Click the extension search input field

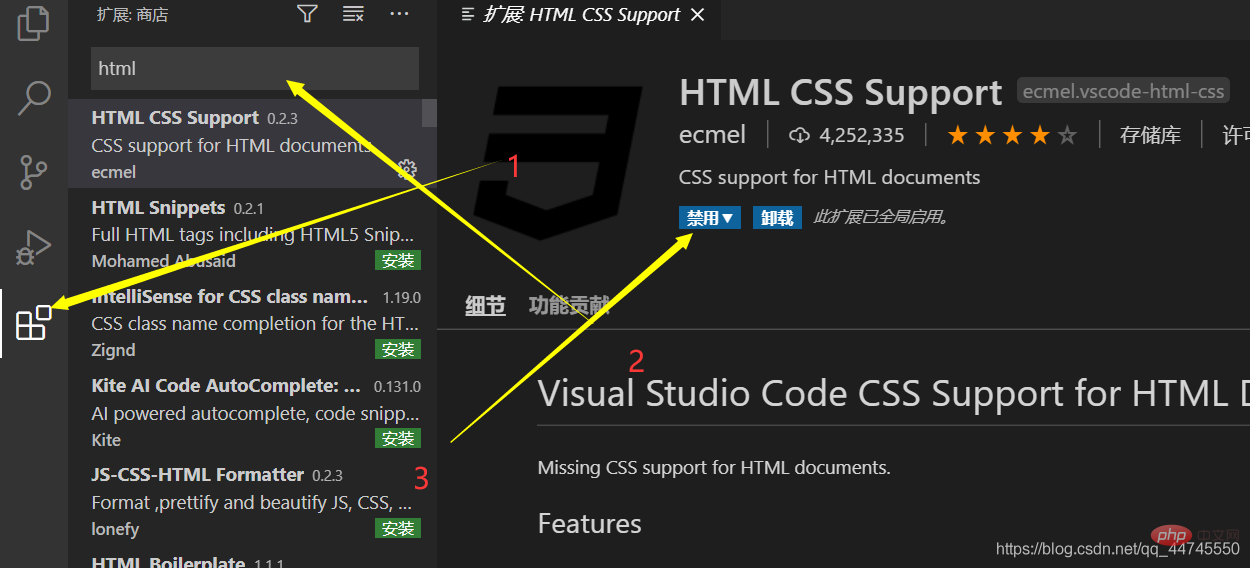[x=254, y=69]
